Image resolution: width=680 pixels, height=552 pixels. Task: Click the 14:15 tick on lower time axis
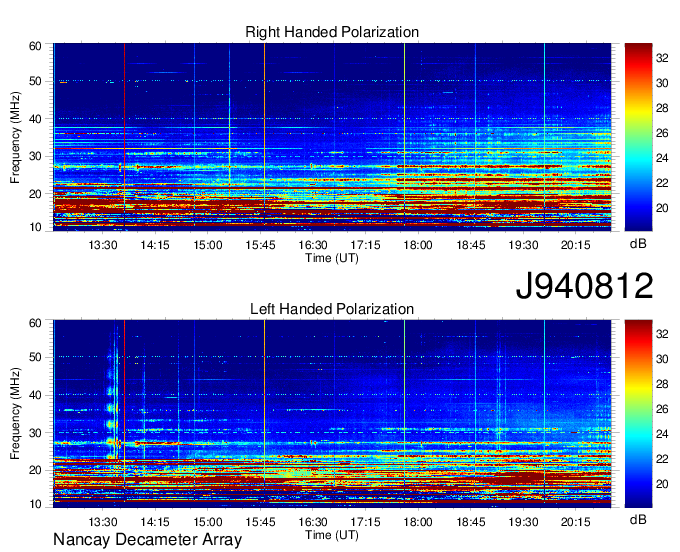155,522
